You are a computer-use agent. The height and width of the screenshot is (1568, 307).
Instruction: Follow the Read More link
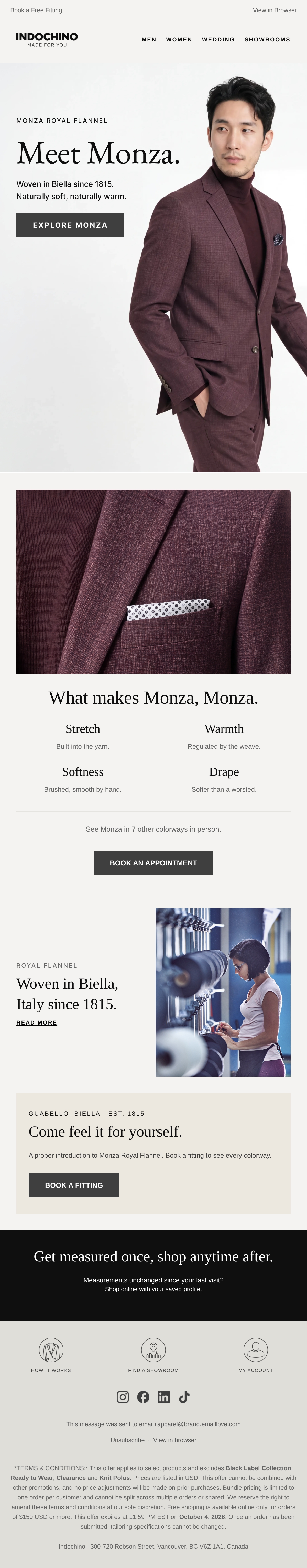pyautogui.click(x=37, y=1023)
